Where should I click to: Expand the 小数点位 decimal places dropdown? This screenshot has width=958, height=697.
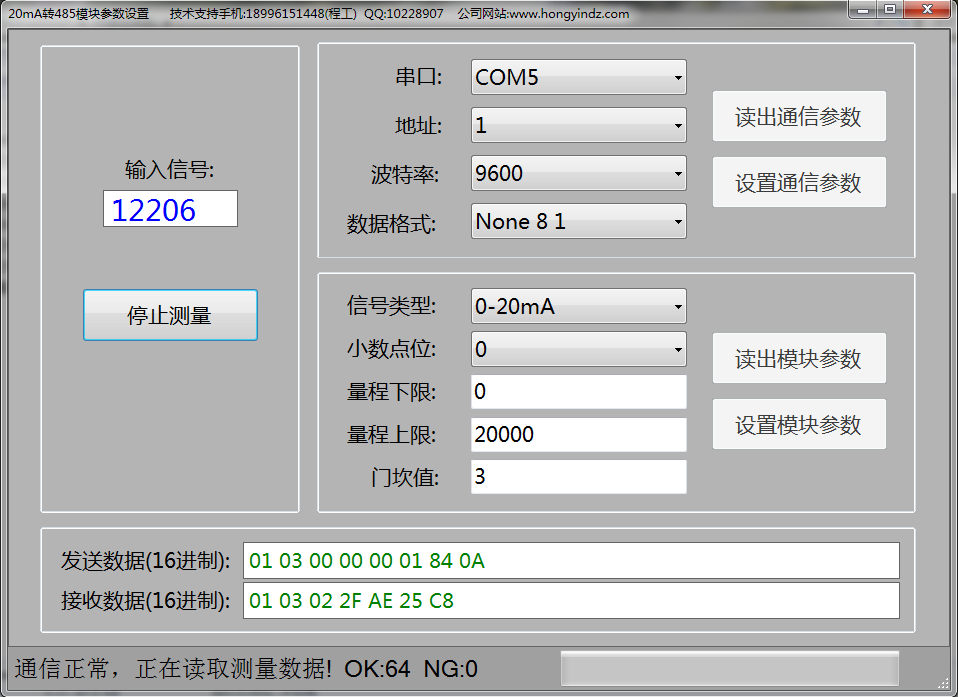pos(578,349)
